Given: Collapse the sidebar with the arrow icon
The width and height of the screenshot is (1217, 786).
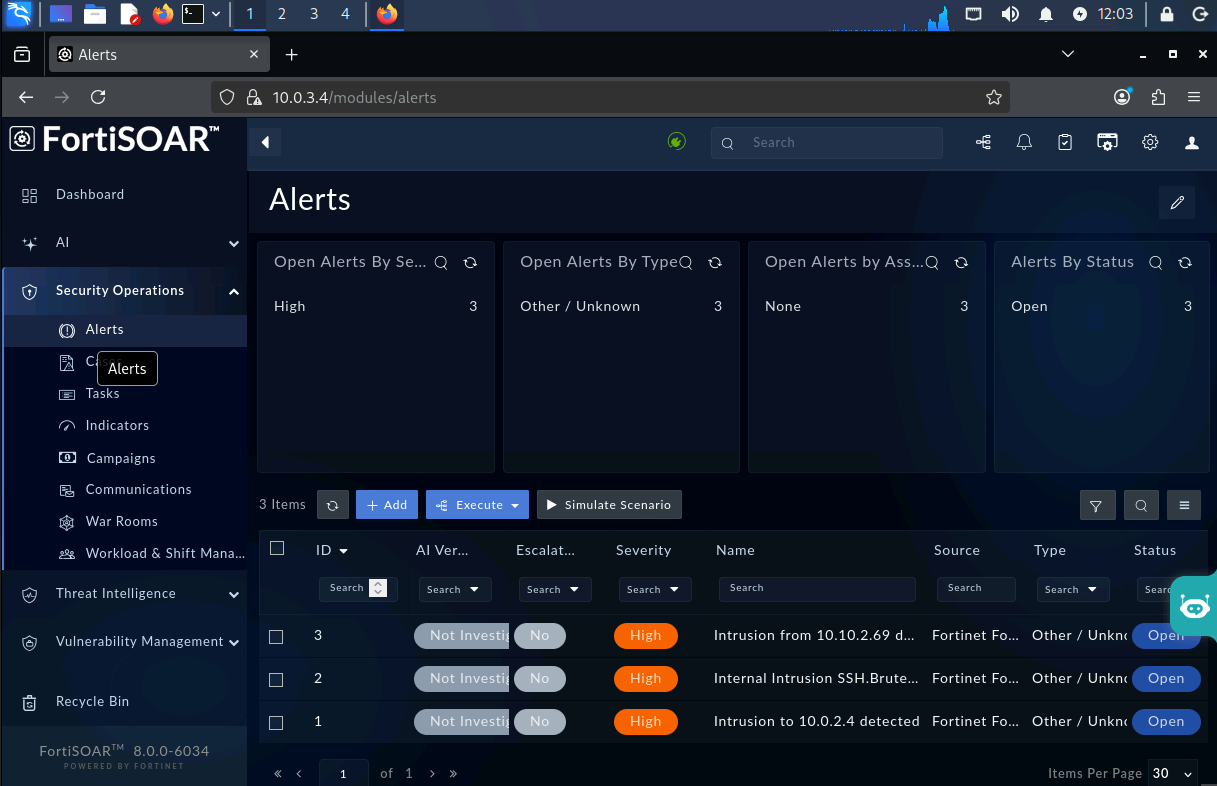Looking at the screenshot, I should click(265, 142).
